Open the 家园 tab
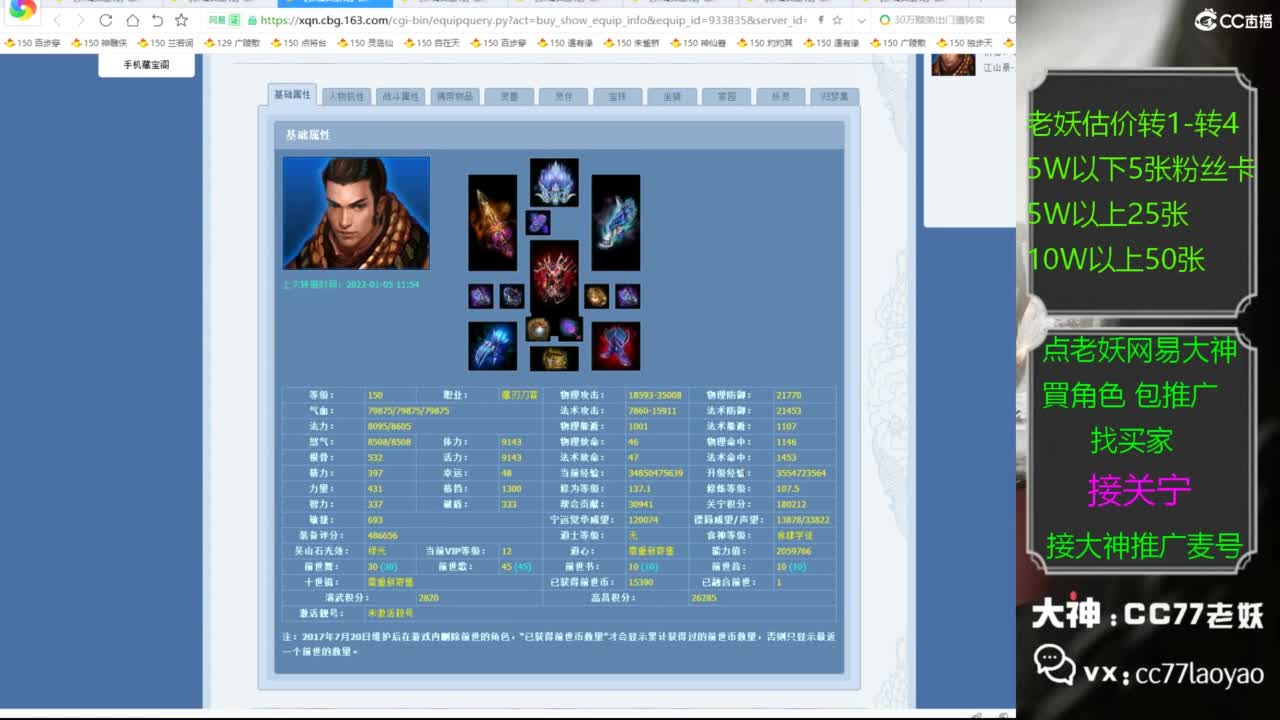The height and width of the screenshot is (720, 1280). point(726,97)
